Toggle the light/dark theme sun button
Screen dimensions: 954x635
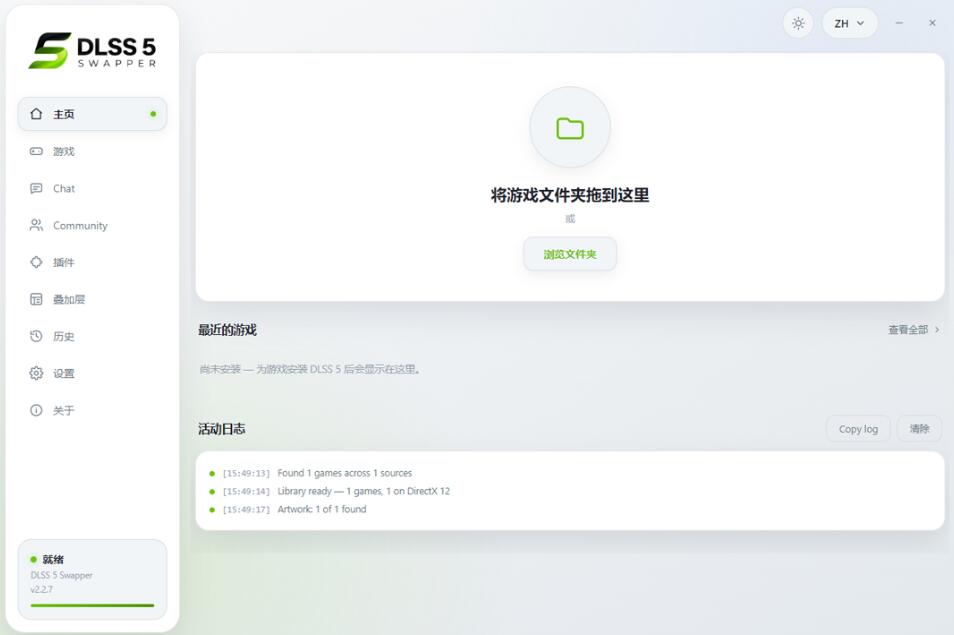pos(798,23)
